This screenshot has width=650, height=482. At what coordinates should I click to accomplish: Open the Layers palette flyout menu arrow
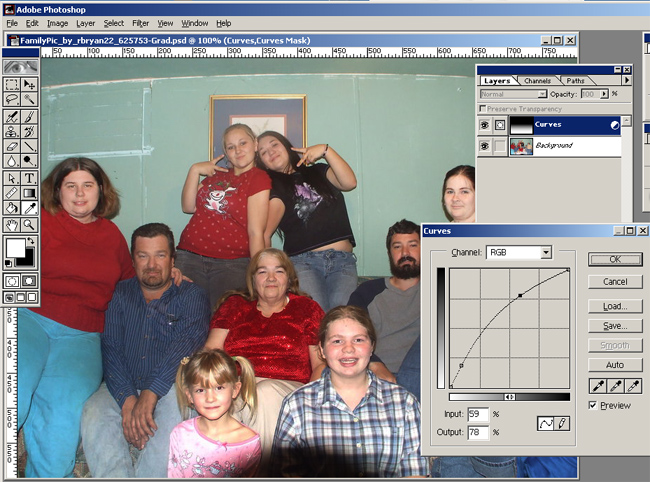click(626, 80)
